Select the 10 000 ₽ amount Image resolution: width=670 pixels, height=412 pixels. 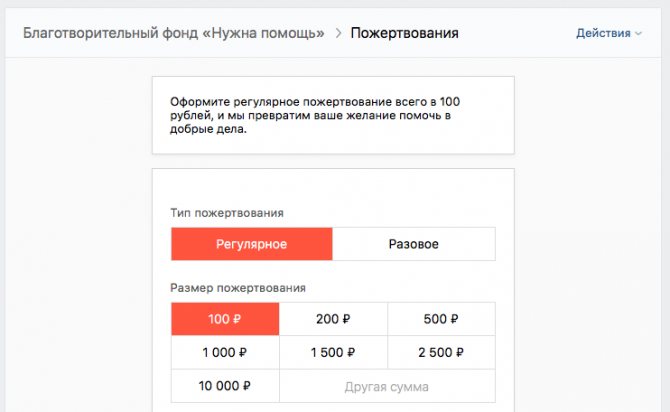click(225, 386)
